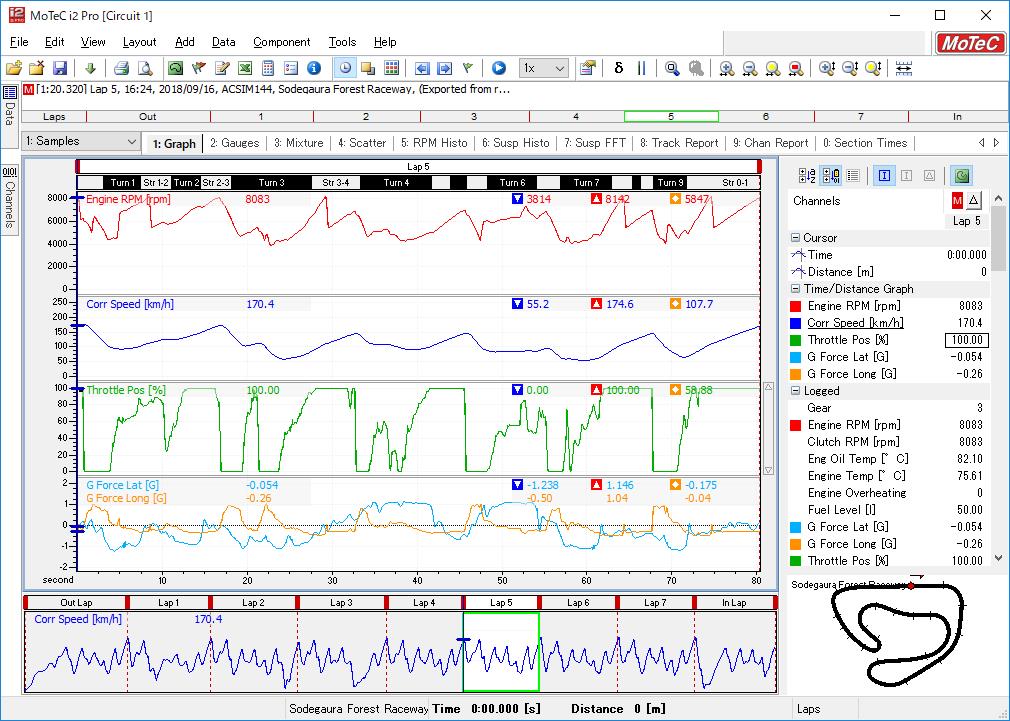Select lap 7 in the top lap bar
The image size is (1010, 721).
point(861,117)
